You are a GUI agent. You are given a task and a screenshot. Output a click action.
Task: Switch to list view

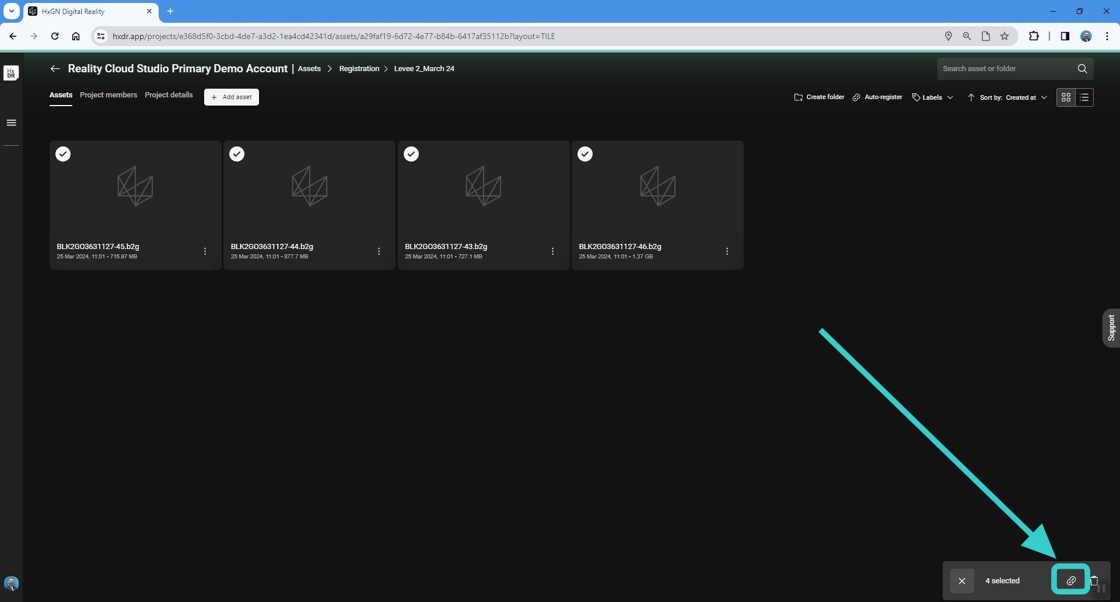point(1084,97)
